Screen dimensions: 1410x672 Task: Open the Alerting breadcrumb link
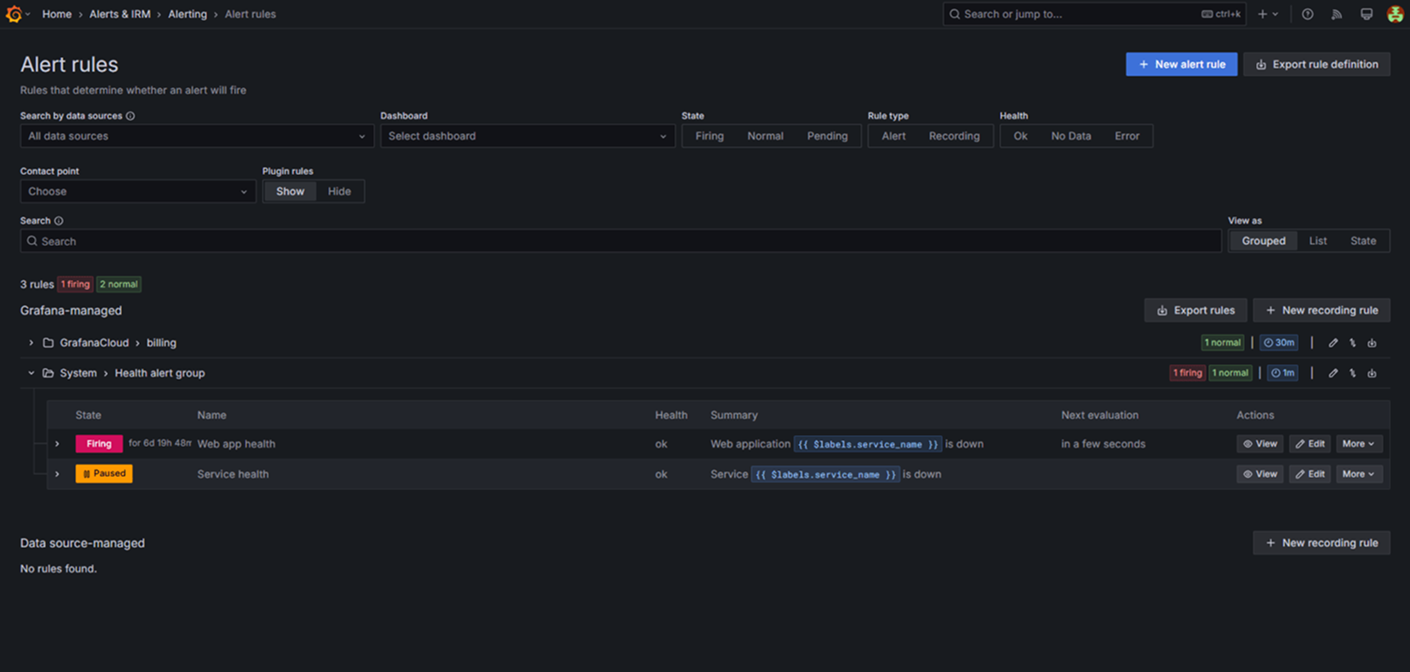tap(188, 14)
